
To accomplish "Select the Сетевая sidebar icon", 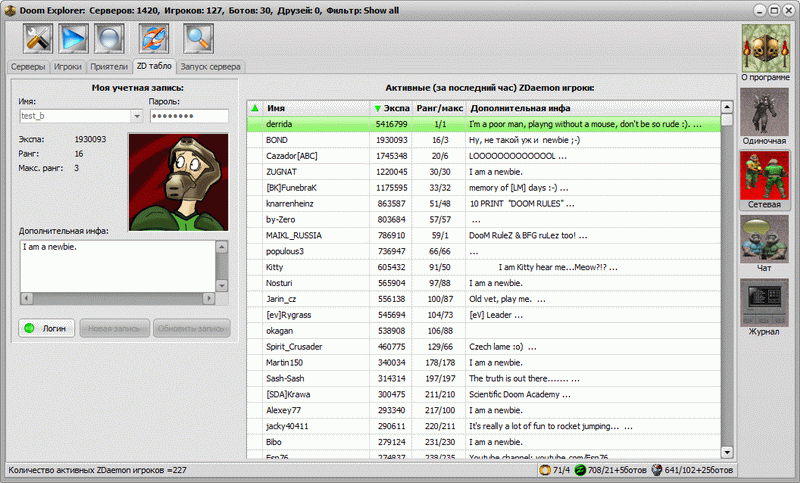I will [x=764, y=176].
